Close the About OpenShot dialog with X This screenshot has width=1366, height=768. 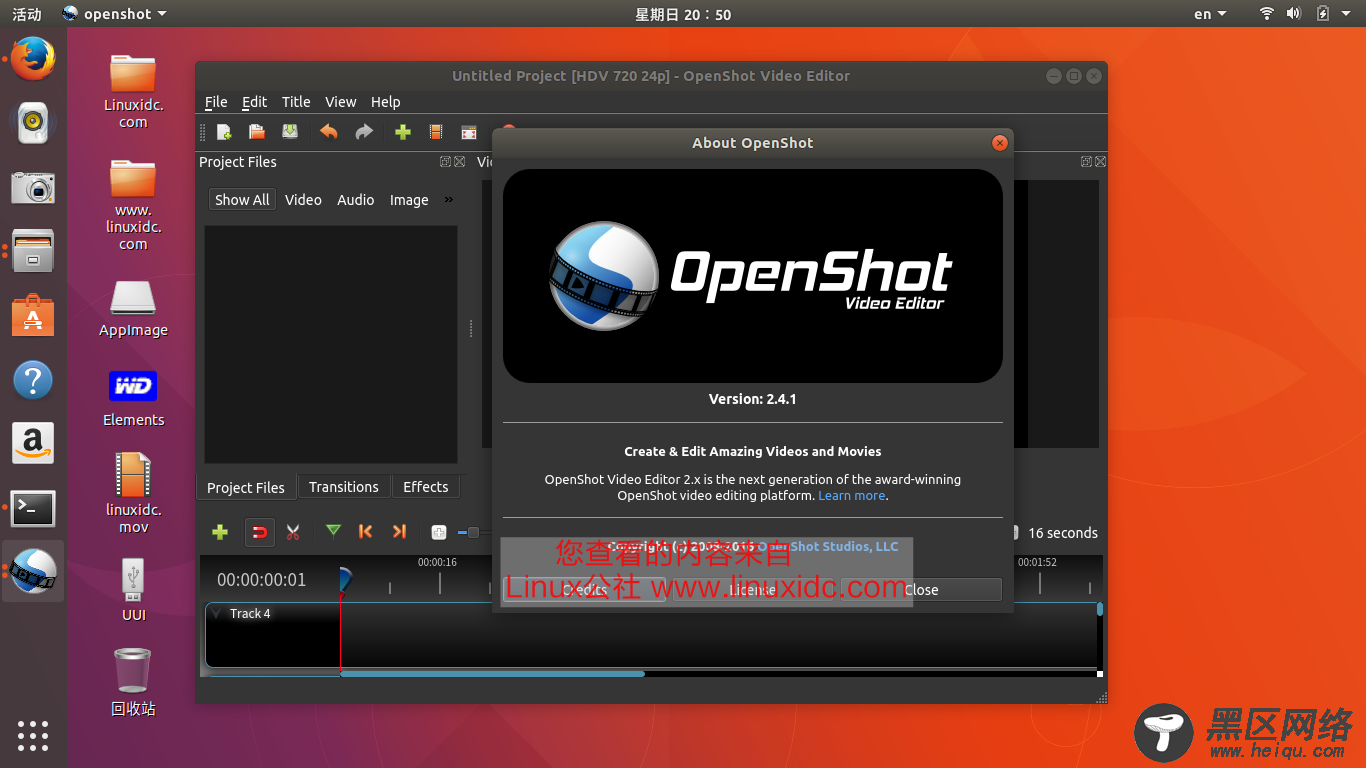[999, 143]
